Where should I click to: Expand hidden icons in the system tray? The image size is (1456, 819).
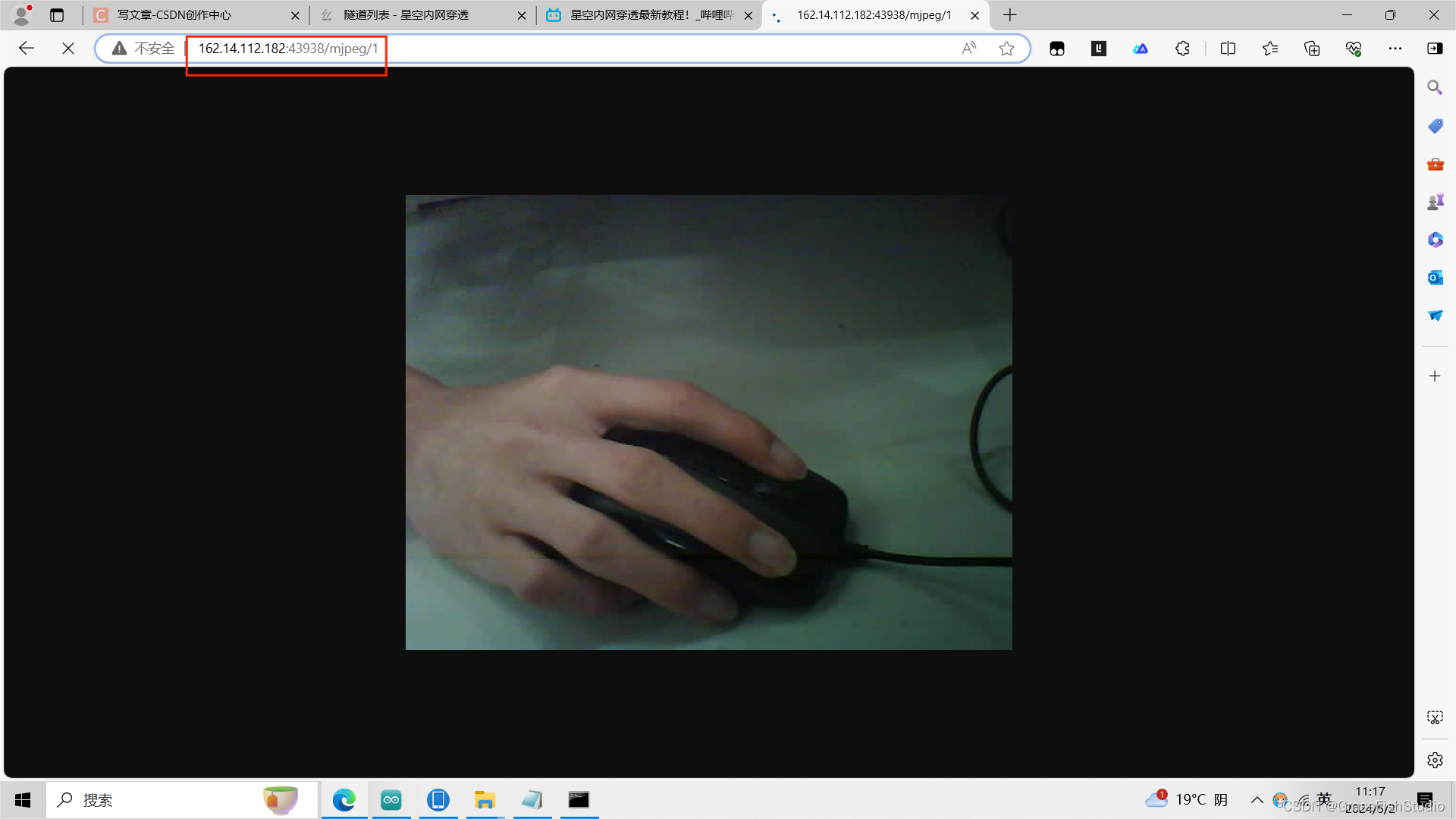point(1257,799)
